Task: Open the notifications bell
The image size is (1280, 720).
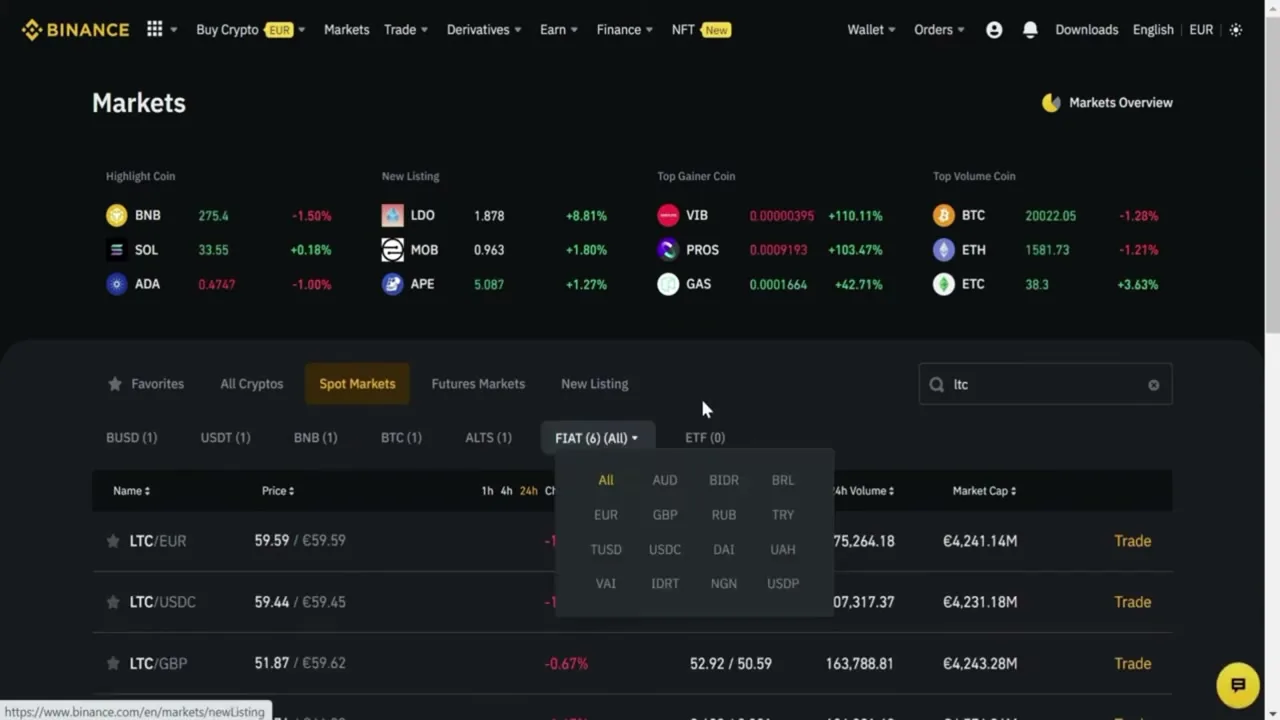Action: click(x=1030, y=30)
